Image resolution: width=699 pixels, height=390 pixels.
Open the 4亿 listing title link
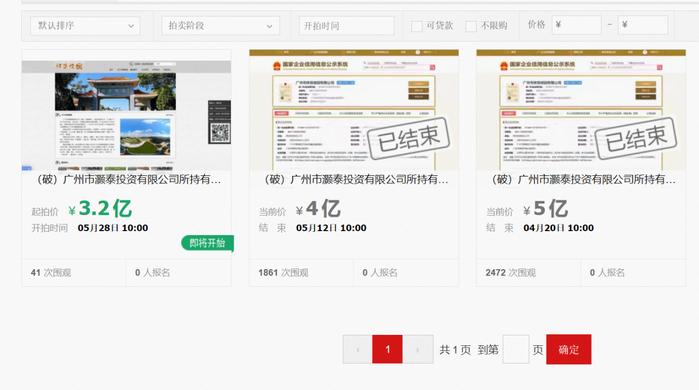(x=356, y=180)
